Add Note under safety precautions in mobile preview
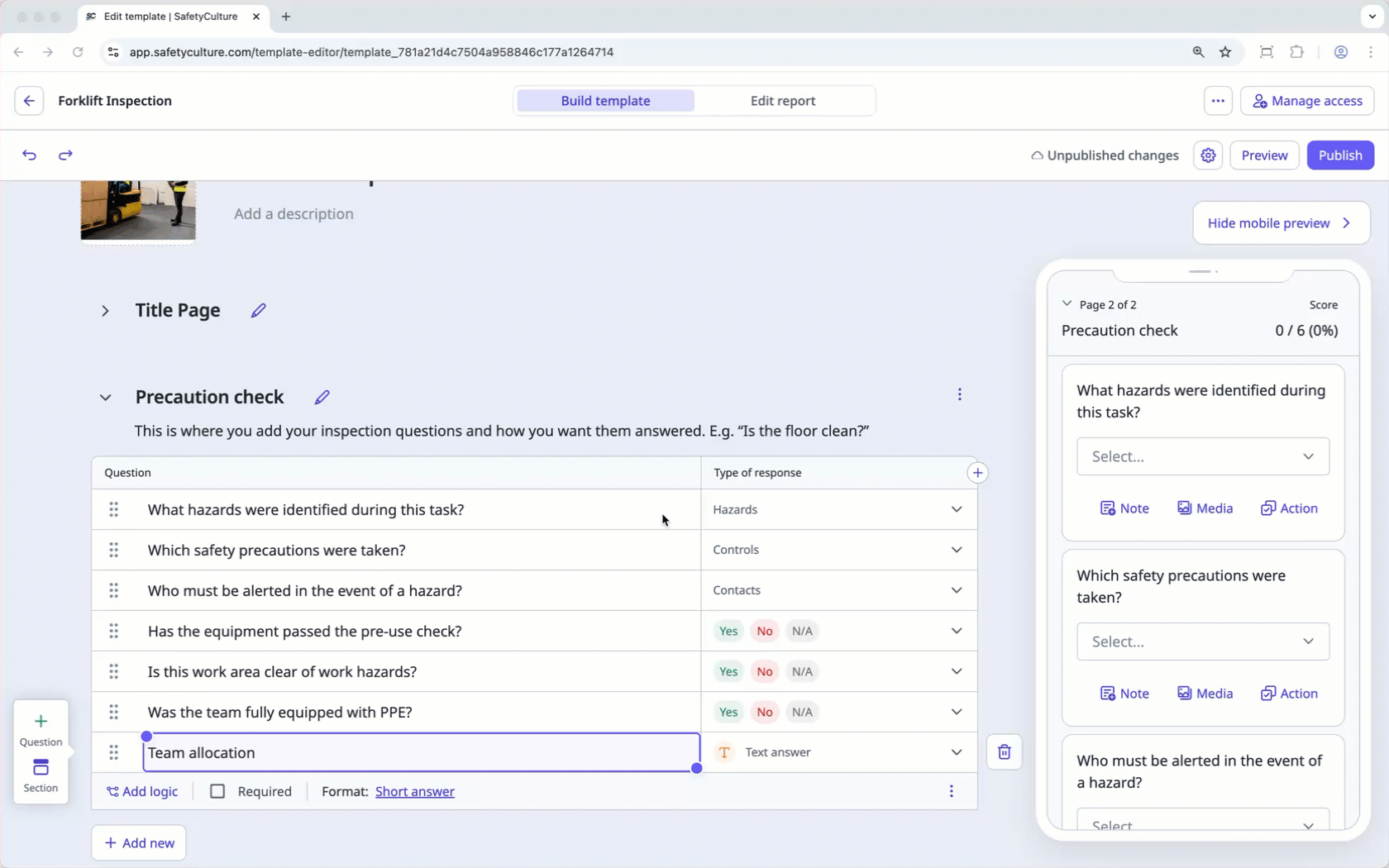 pos(1124,694)
